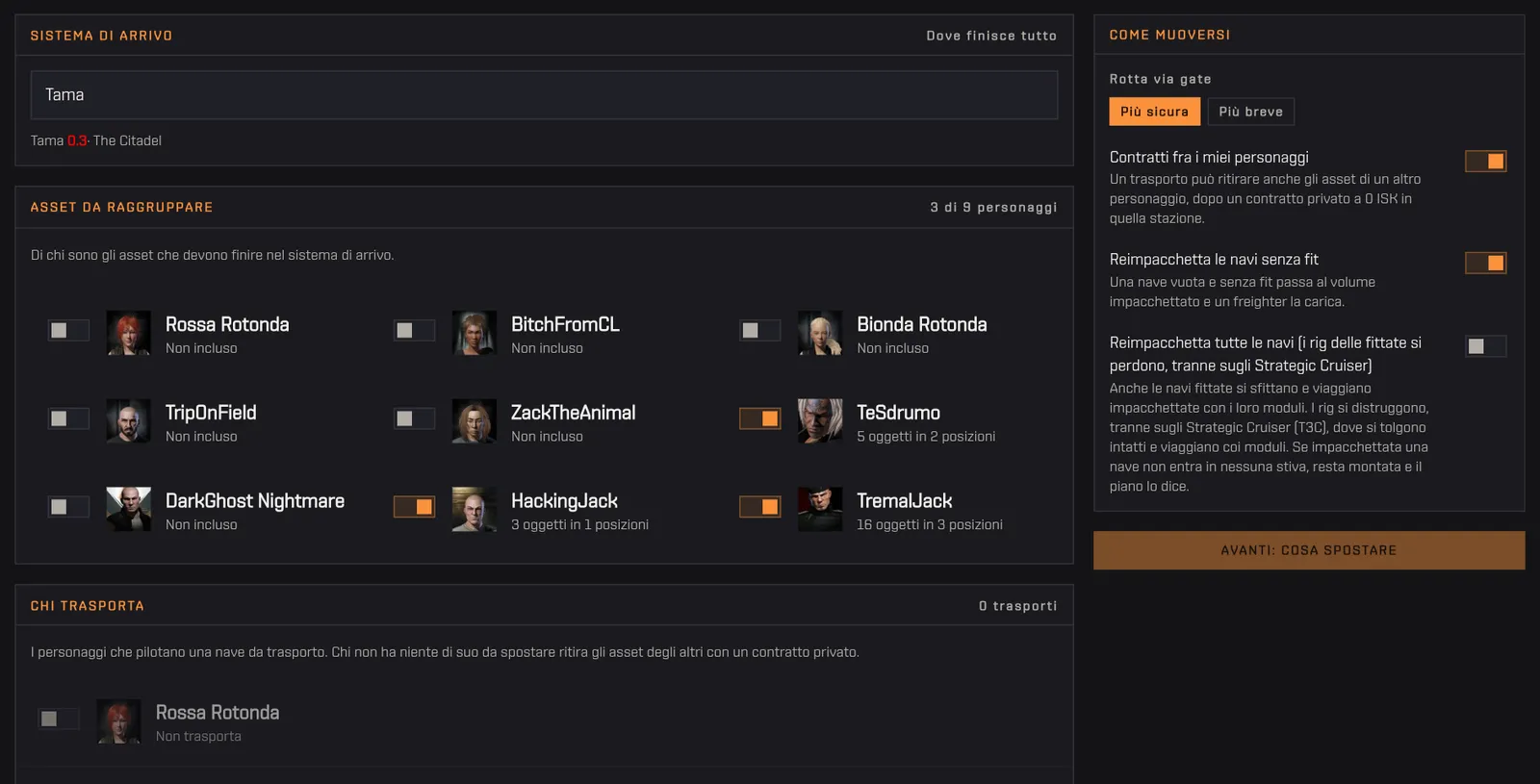The height and width of the screenshot is (784, 1540).
Task: Select Più breve route option
Action: (1250, 112)
